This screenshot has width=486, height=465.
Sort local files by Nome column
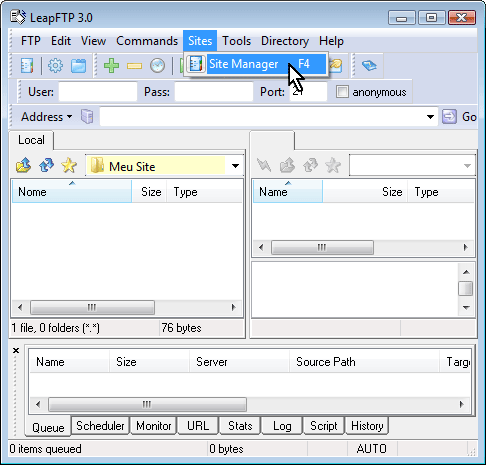[x=72, y=191]
